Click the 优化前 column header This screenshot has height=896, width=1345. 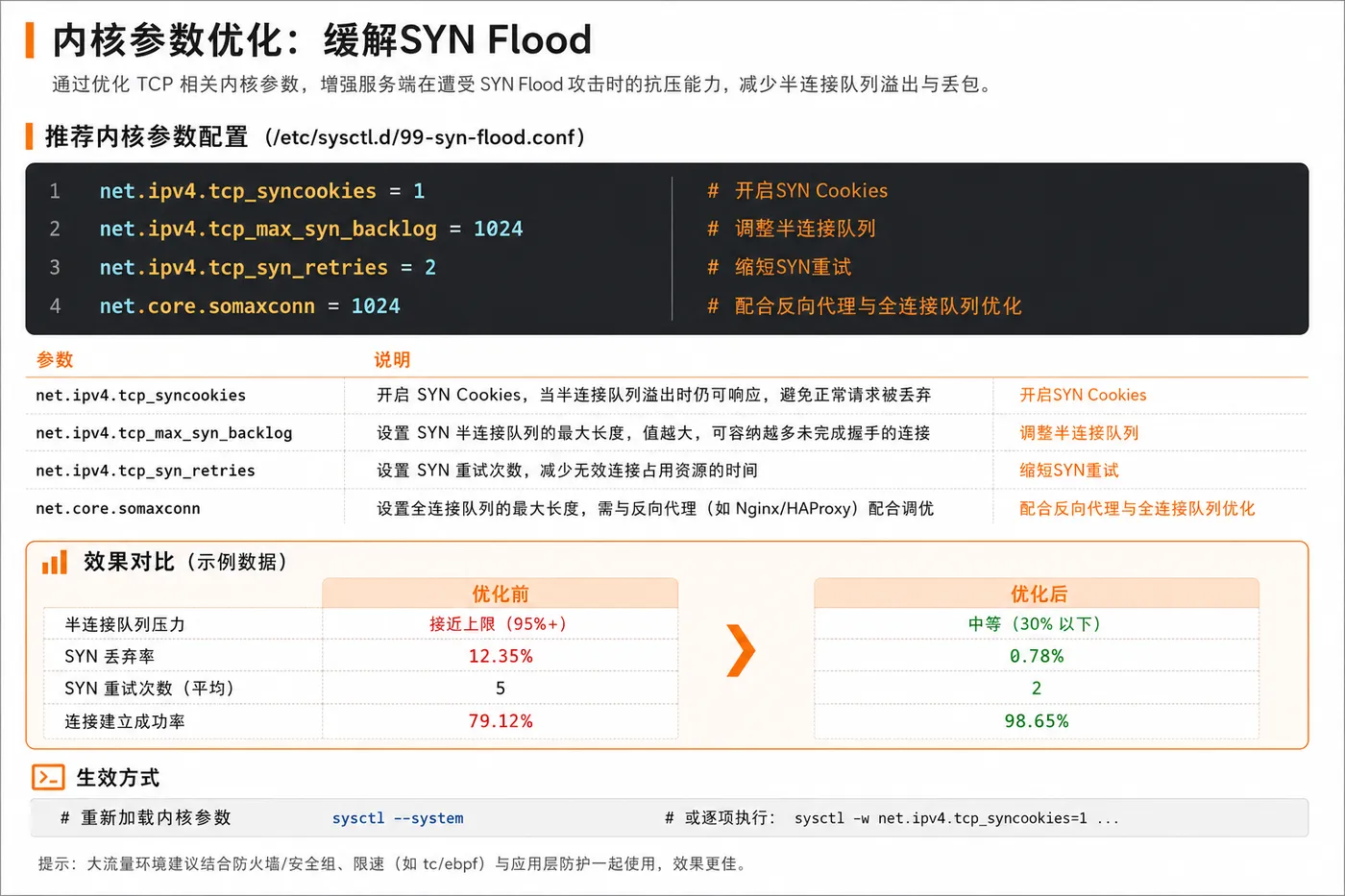tap(501, 593)
